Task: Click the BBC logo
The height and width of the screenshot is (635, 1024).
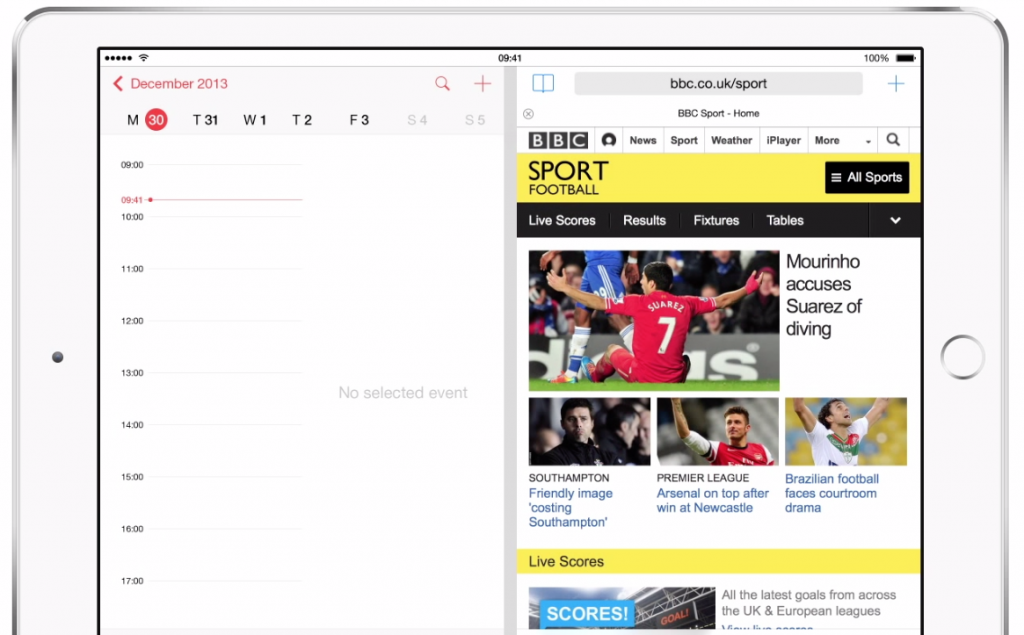Action: [558, 140]
